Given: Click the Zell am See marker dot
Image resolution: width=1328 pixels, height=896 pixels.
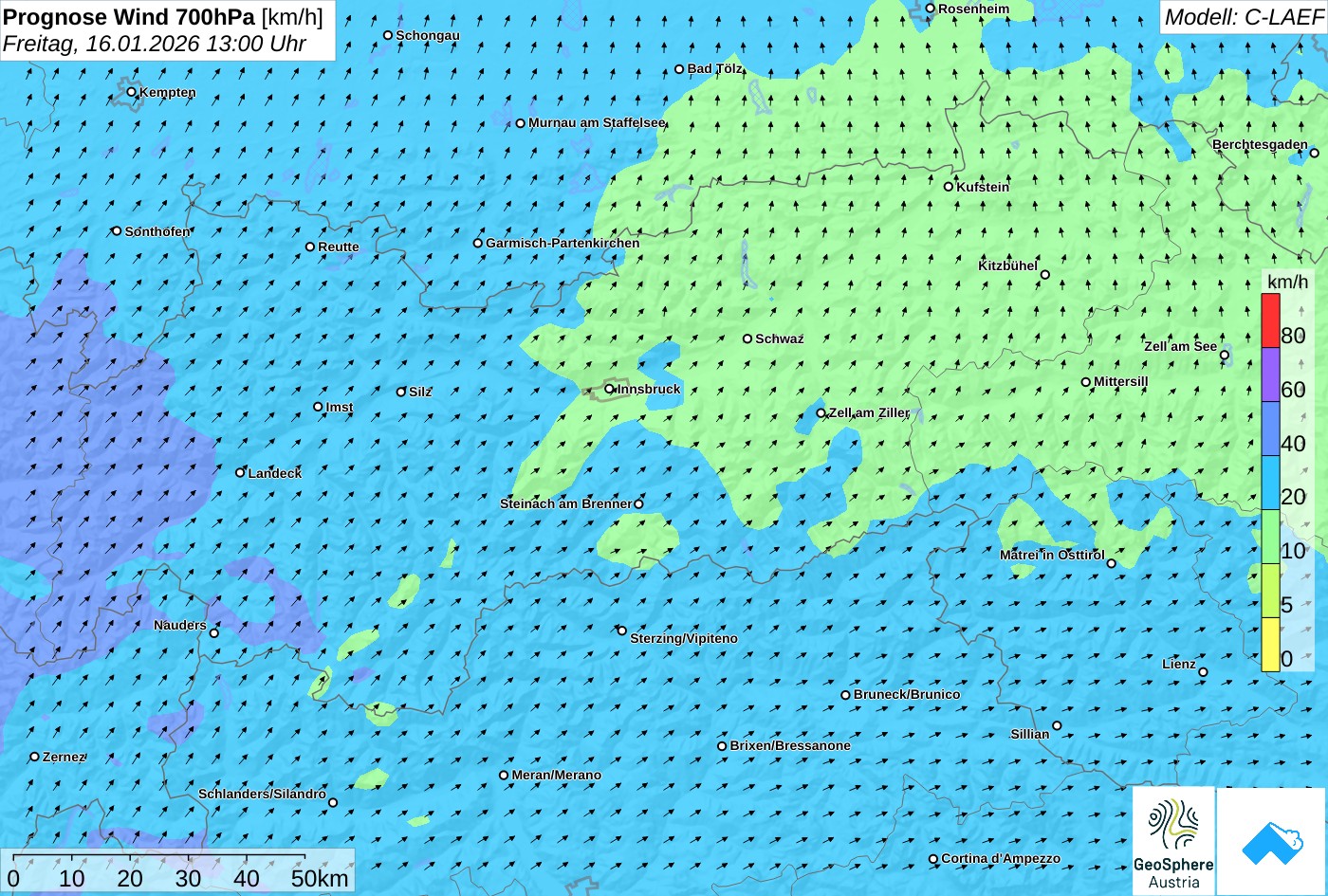Looking at the screenshot, I should click(1225, 356).
